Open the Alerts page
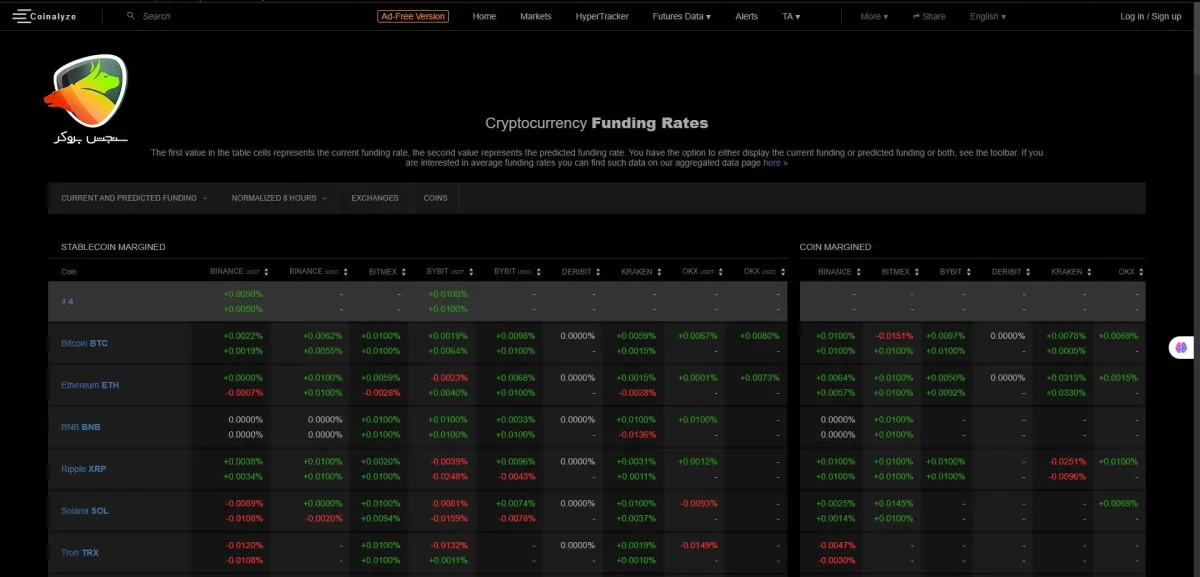 [x=747, y=16]
